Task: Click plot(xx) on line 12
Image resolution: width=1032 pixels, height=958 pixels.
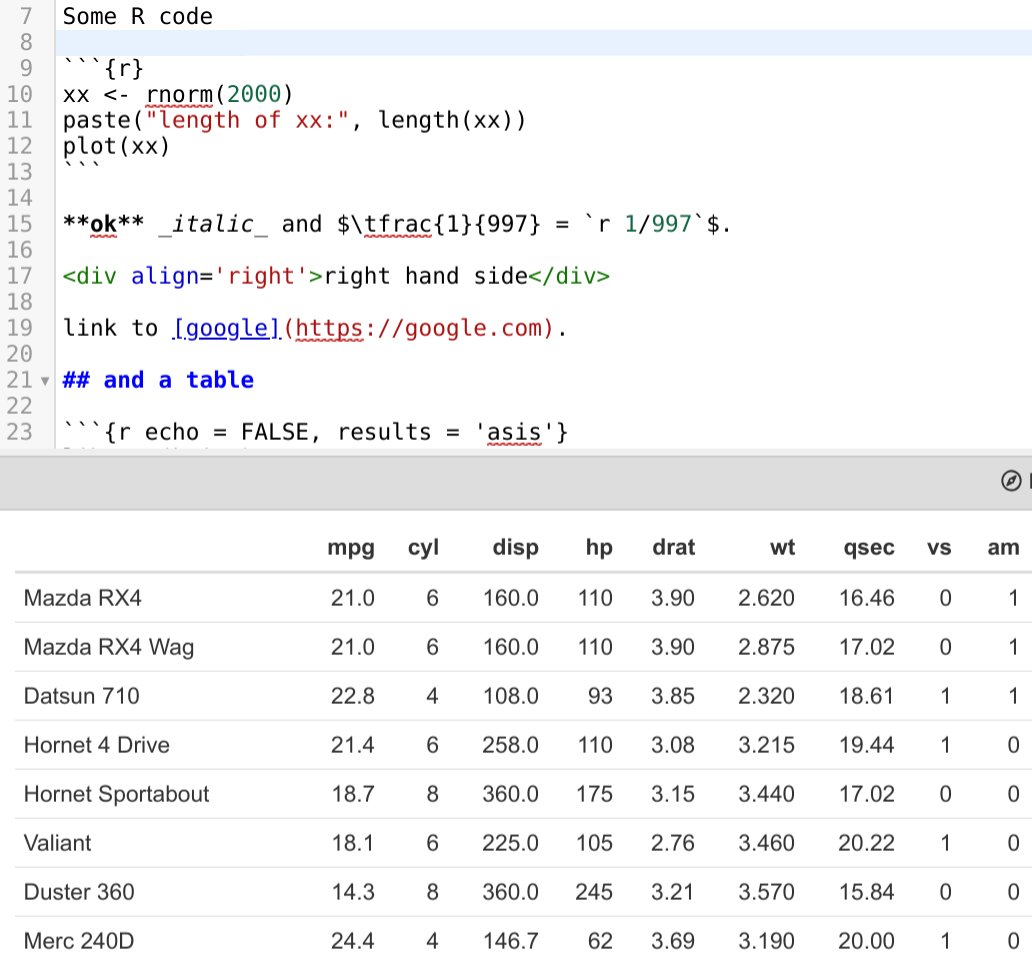Action: tap(116, 146)
